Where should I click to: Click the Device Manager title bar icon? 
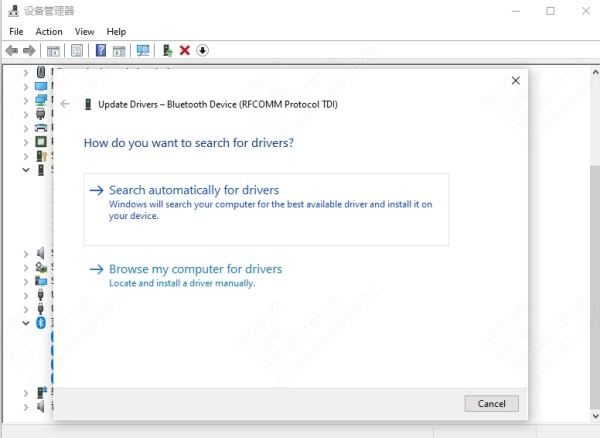tap(13, 11)
